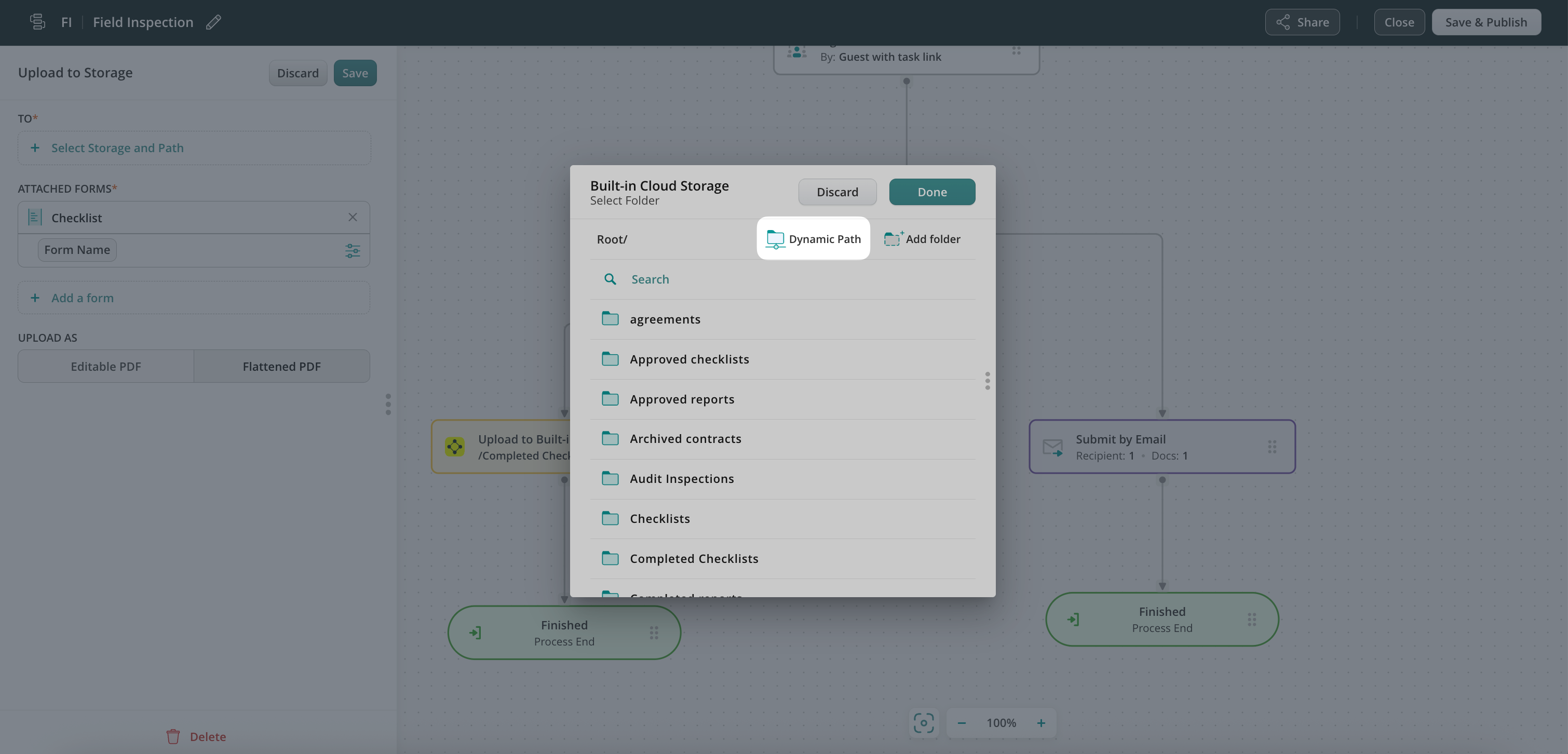Click the pencil icon to rename Field Inspection
This screenshot has height=754, width=1568.
(213, 22)
